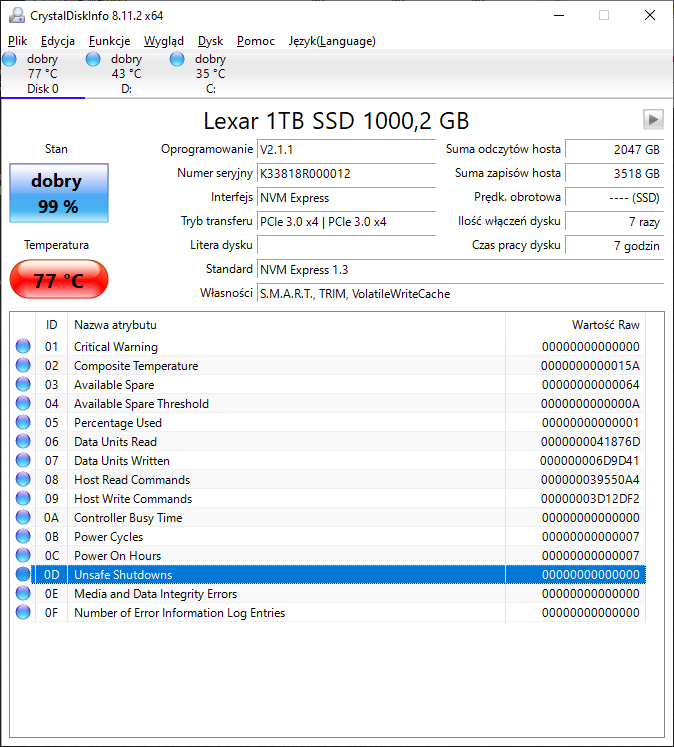Click the blue status orb for Disk 0
674x747 pixels.
tap(10, 60)
